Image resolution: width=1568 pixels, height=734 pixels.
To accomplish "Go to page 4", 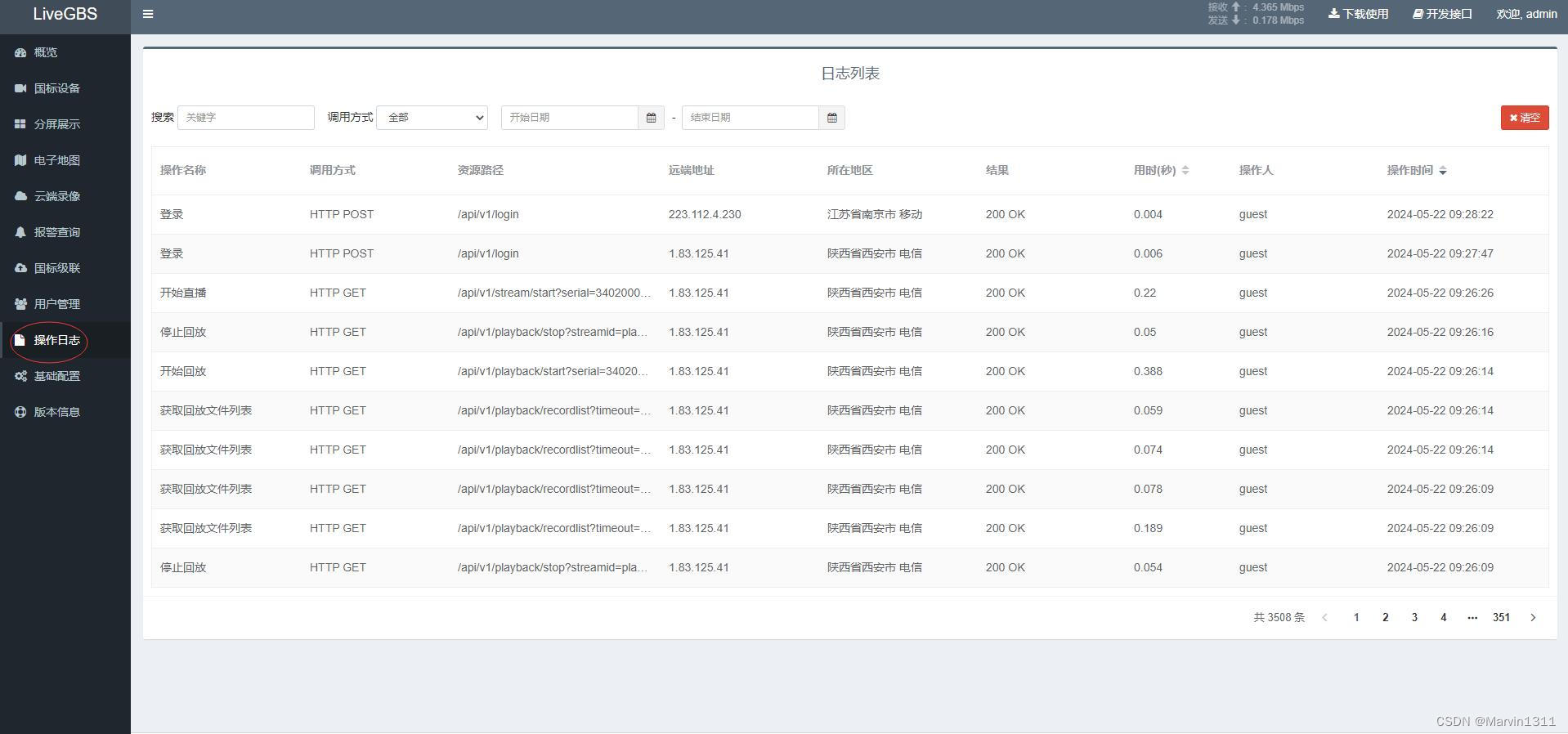I will pos(1444,617).
